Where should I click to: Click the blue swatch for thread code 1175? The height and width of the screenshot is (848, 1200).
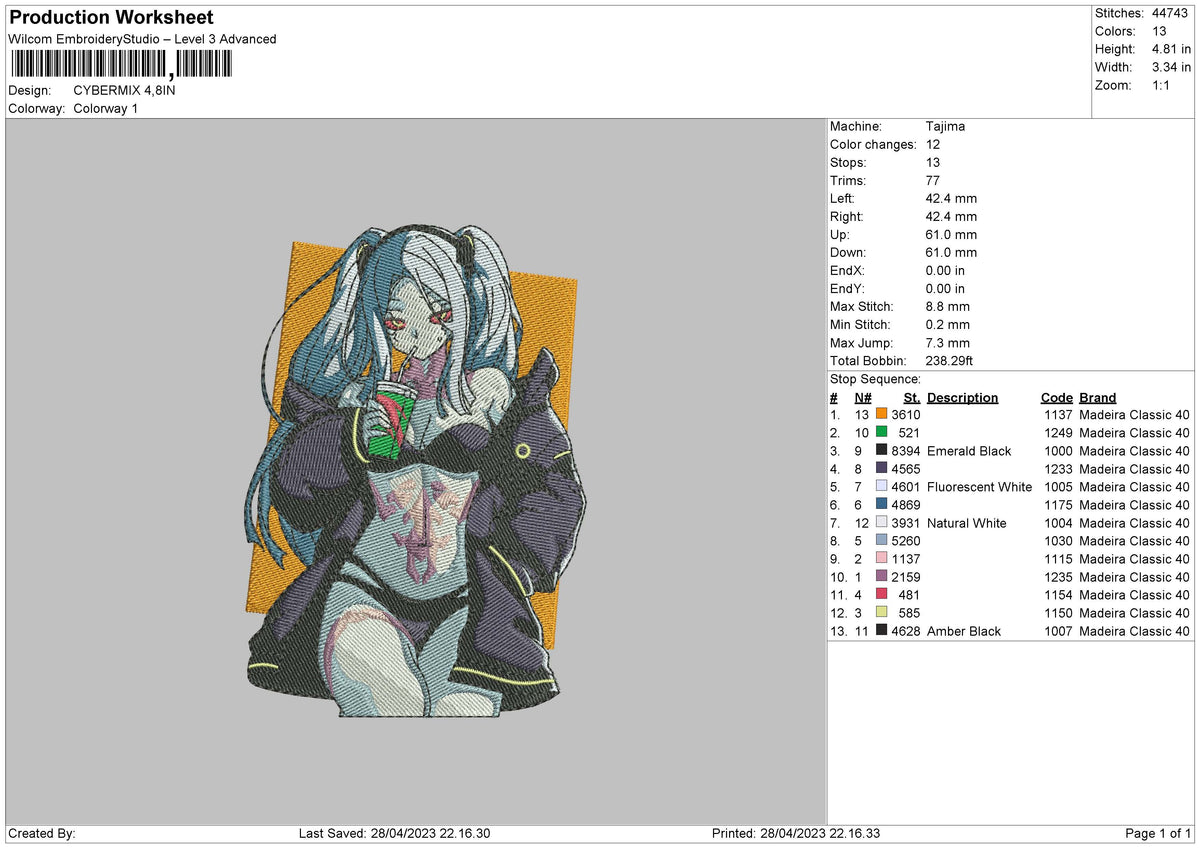click(x=881, y=504)
